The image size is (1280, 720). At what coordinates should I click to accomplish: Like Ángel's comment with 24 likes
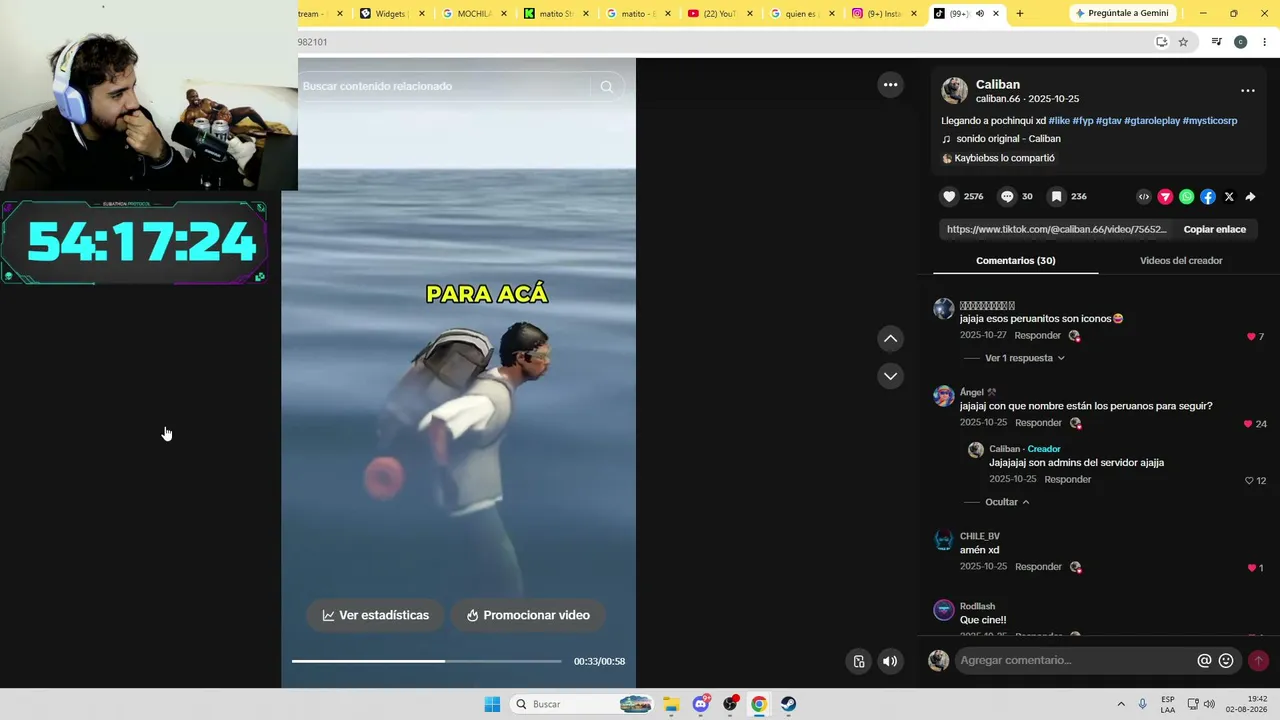pyautogui.click(x=1248, y=424)
